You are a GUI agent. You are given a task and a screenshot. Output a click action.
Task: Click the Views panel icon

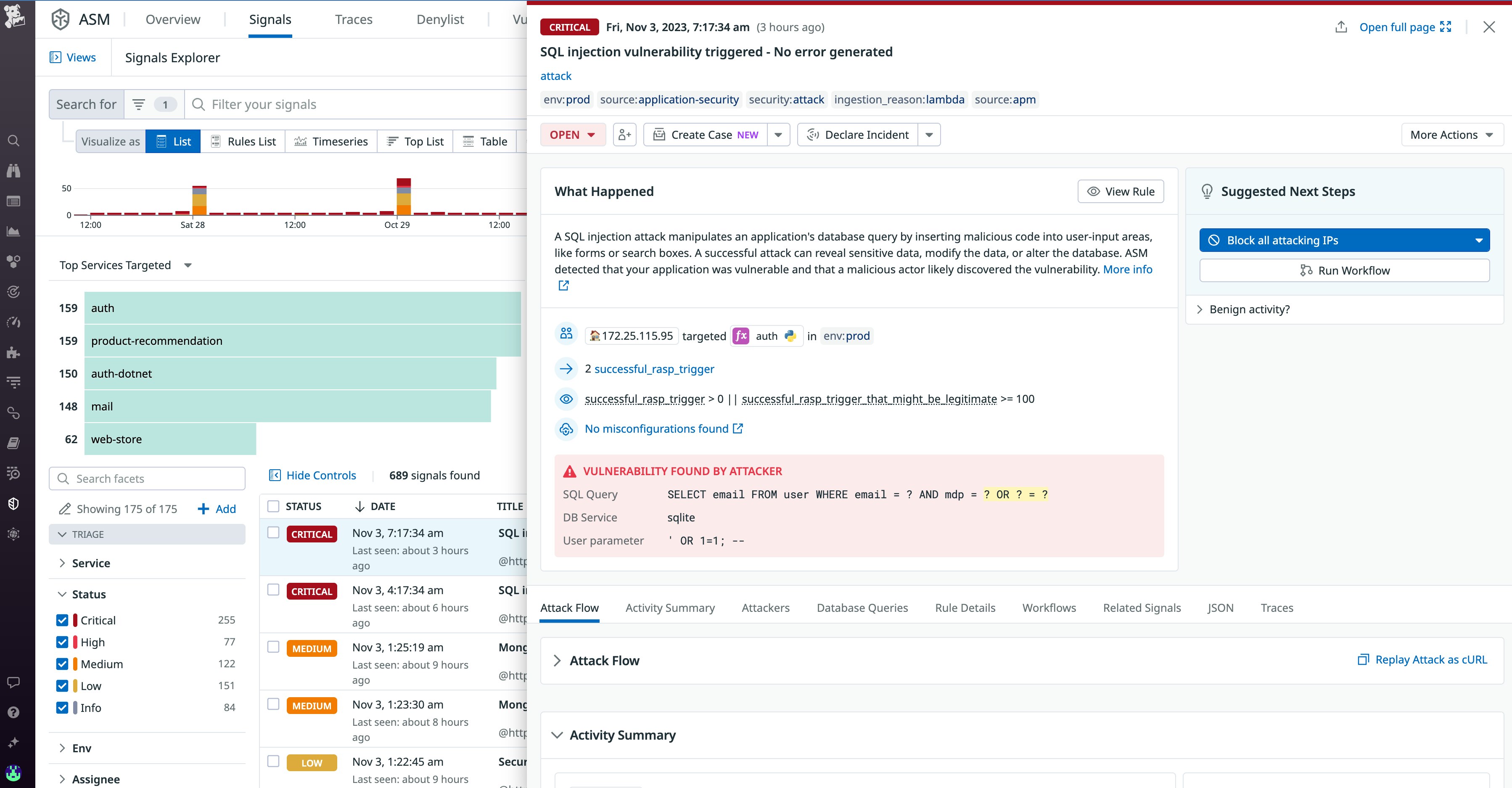(56, 57)
